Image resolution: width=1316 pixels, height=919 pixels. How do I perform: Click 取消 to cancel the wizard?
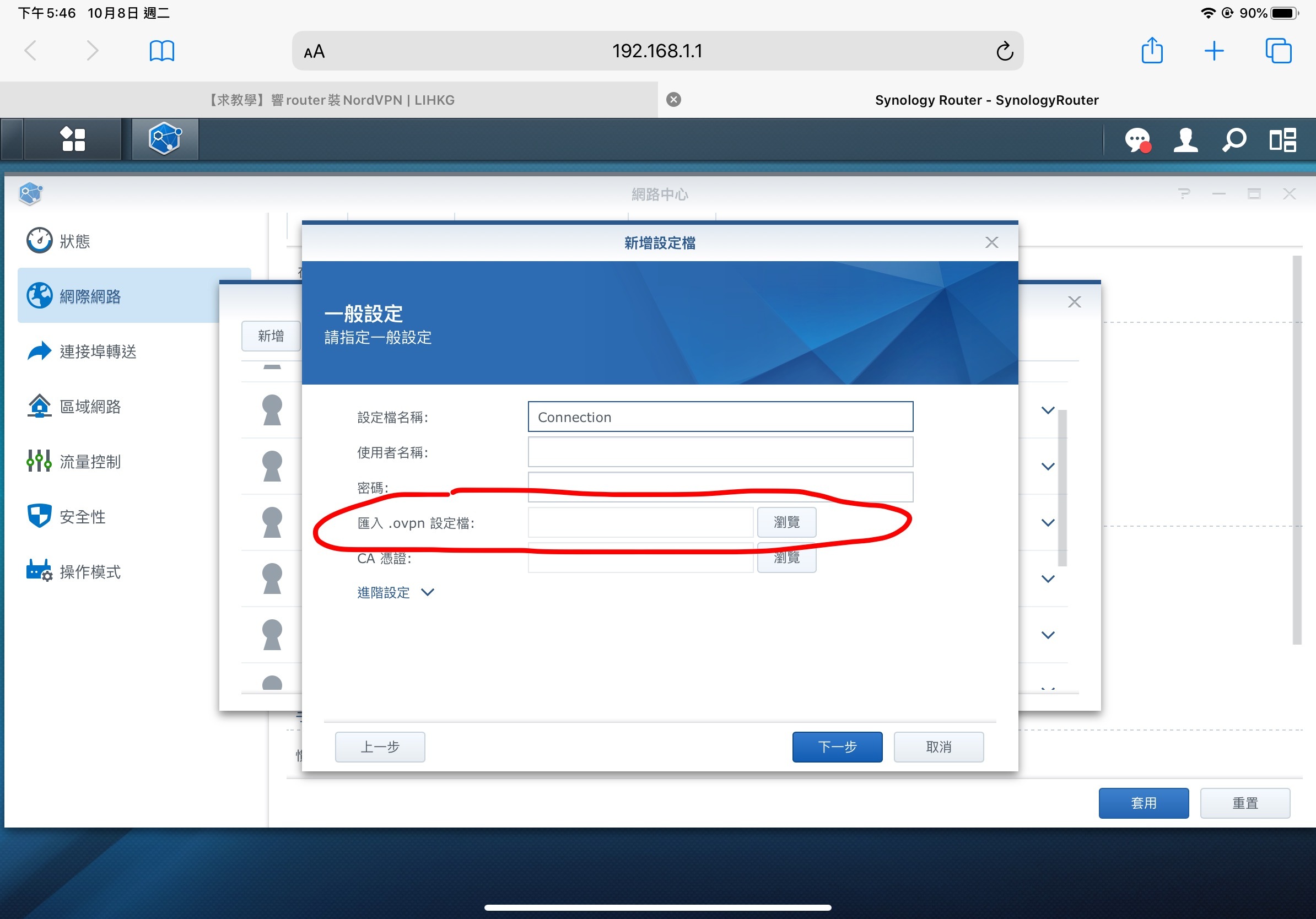point(939,747)
